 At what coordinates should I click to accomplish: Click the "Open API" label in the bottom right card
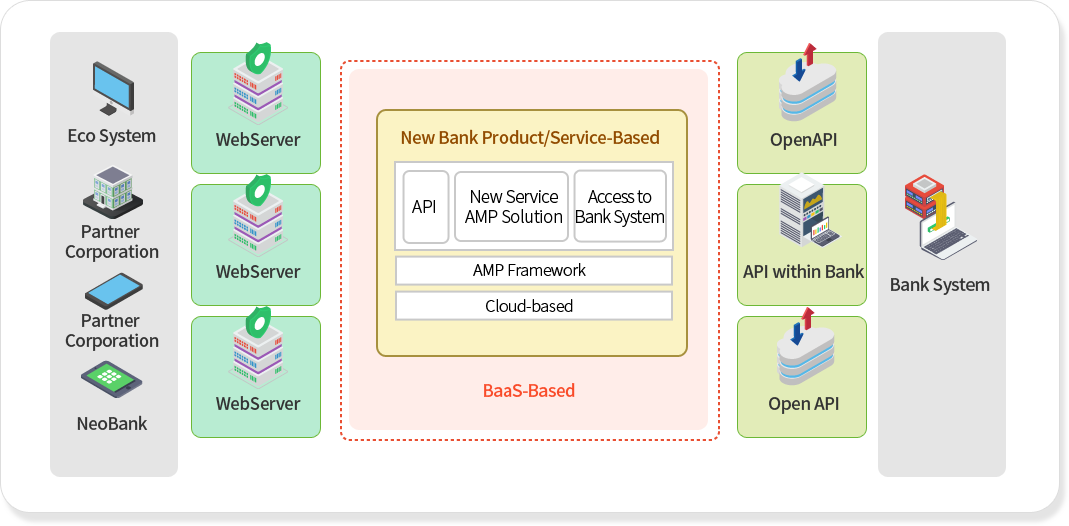click(x=803, y=404)
